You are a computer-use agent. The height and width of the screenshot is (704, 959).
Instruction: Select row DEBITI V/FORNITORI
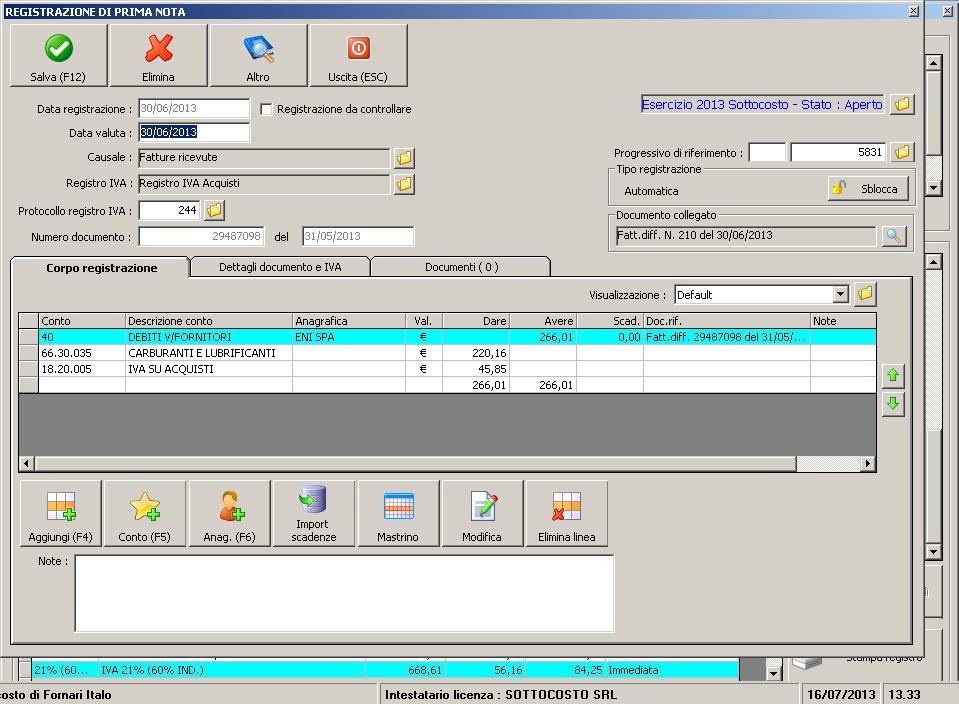pos(447,337)
